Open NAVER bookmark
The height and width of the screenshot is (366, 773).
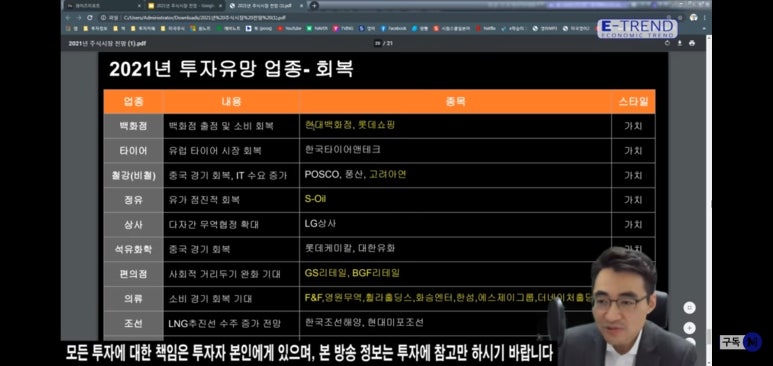tap(317, 29)
